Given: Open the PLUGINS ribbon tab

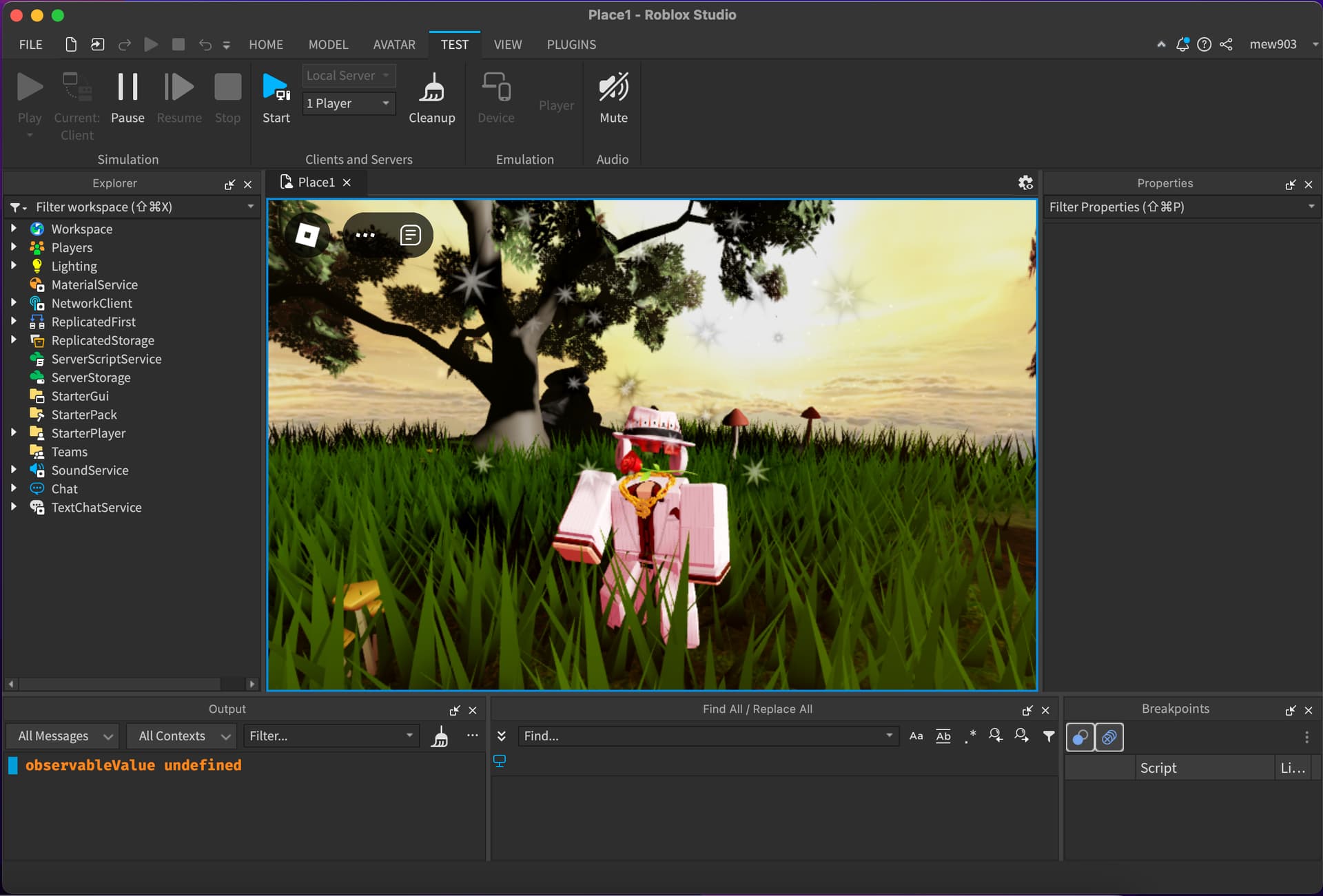Looking at the screenshot, I should (571, 44).
